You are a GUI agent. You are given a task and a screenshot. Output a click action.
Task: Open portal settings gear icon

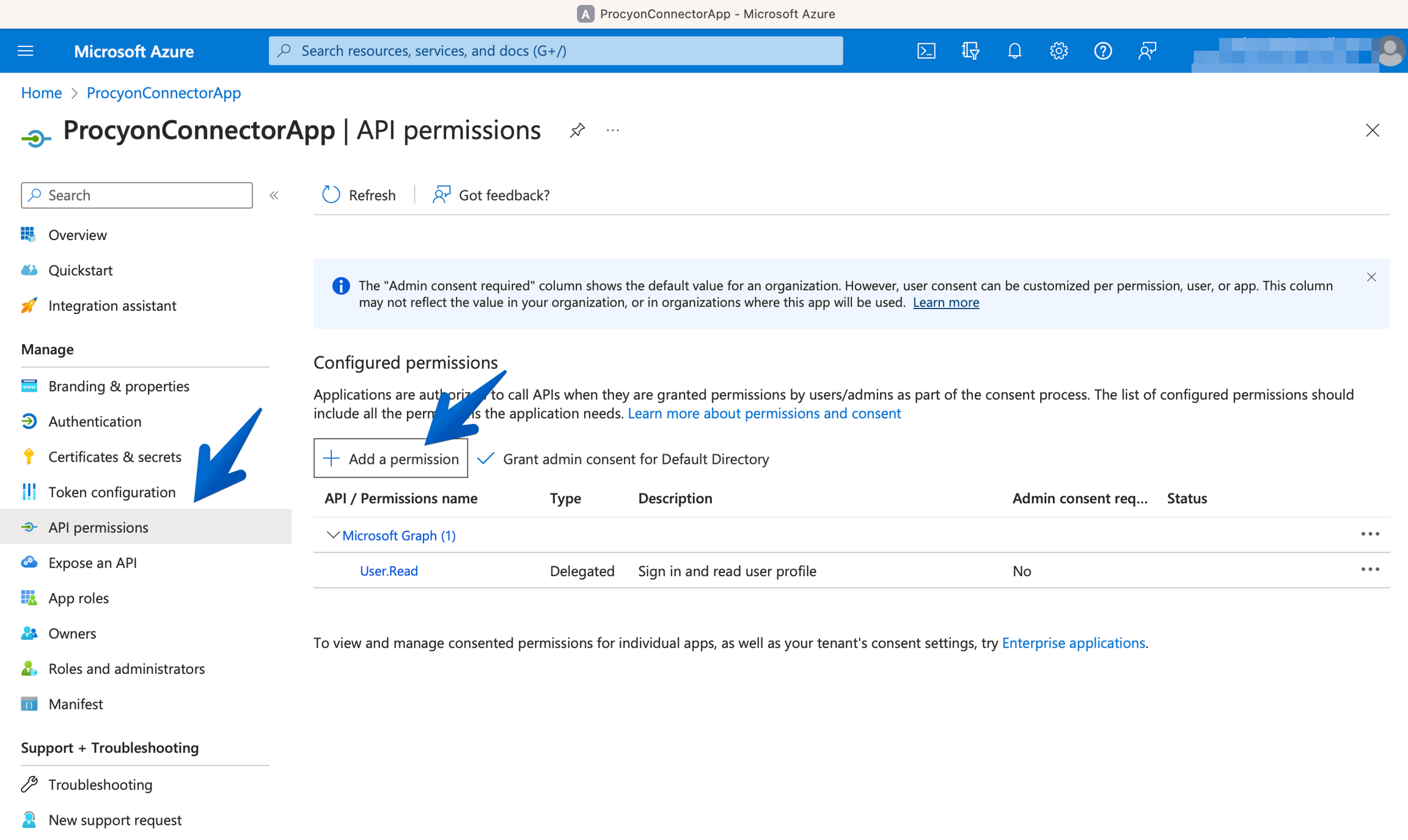coord(1058,51)
